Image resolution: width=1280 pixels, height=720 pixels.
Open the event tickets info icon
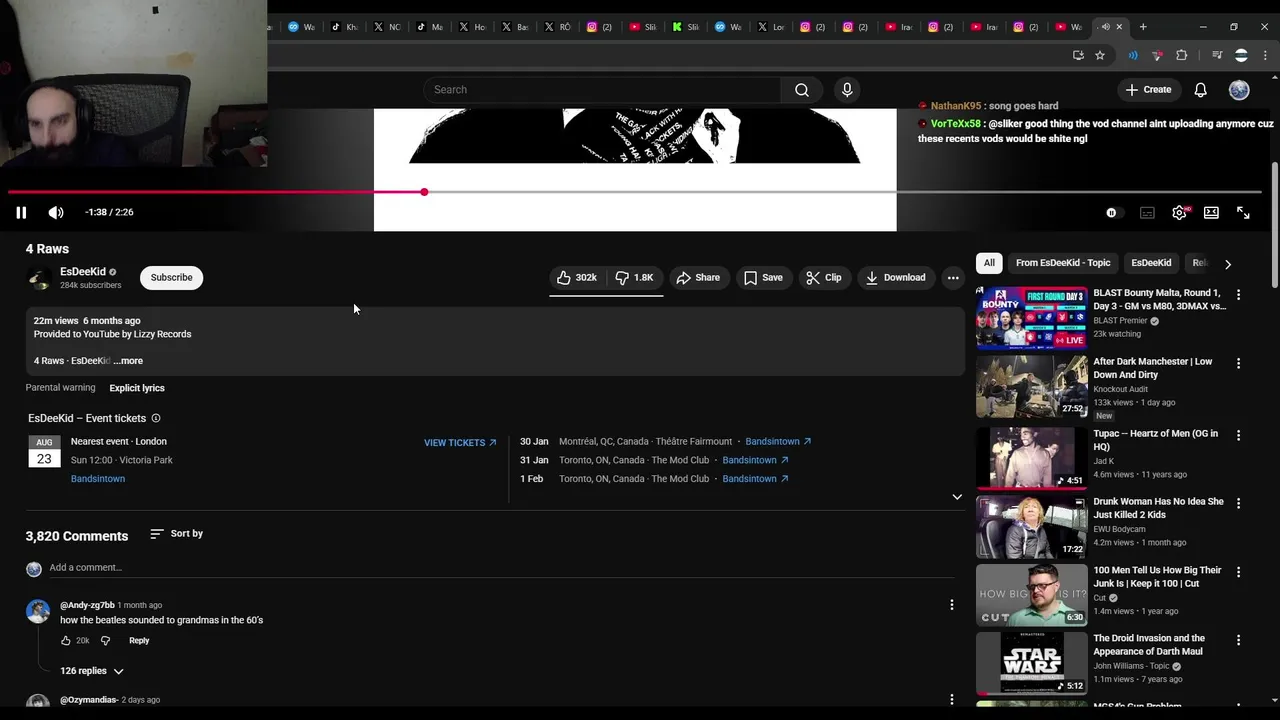click(x=155, y=418)
